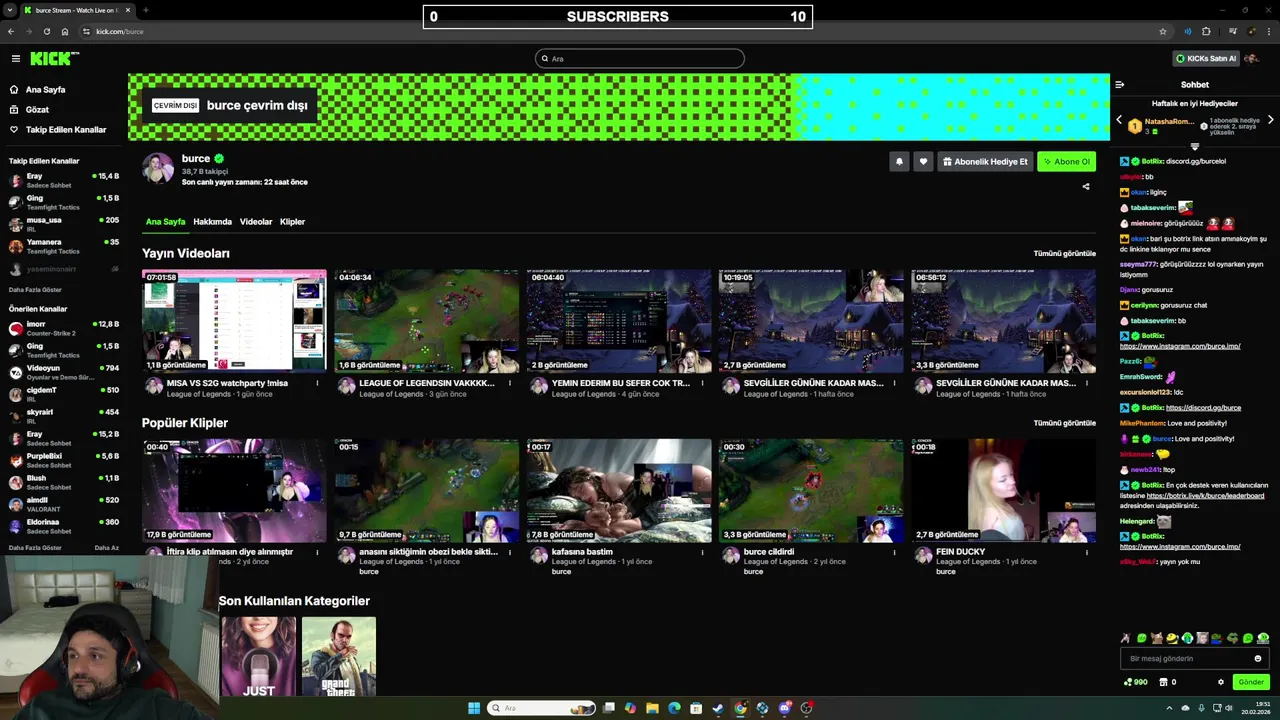Open the MISA VS S2G watchparty thumbnail
The width and height of the screenshot is (1280, 720).
pyautogui.click(x=234, y=320)
